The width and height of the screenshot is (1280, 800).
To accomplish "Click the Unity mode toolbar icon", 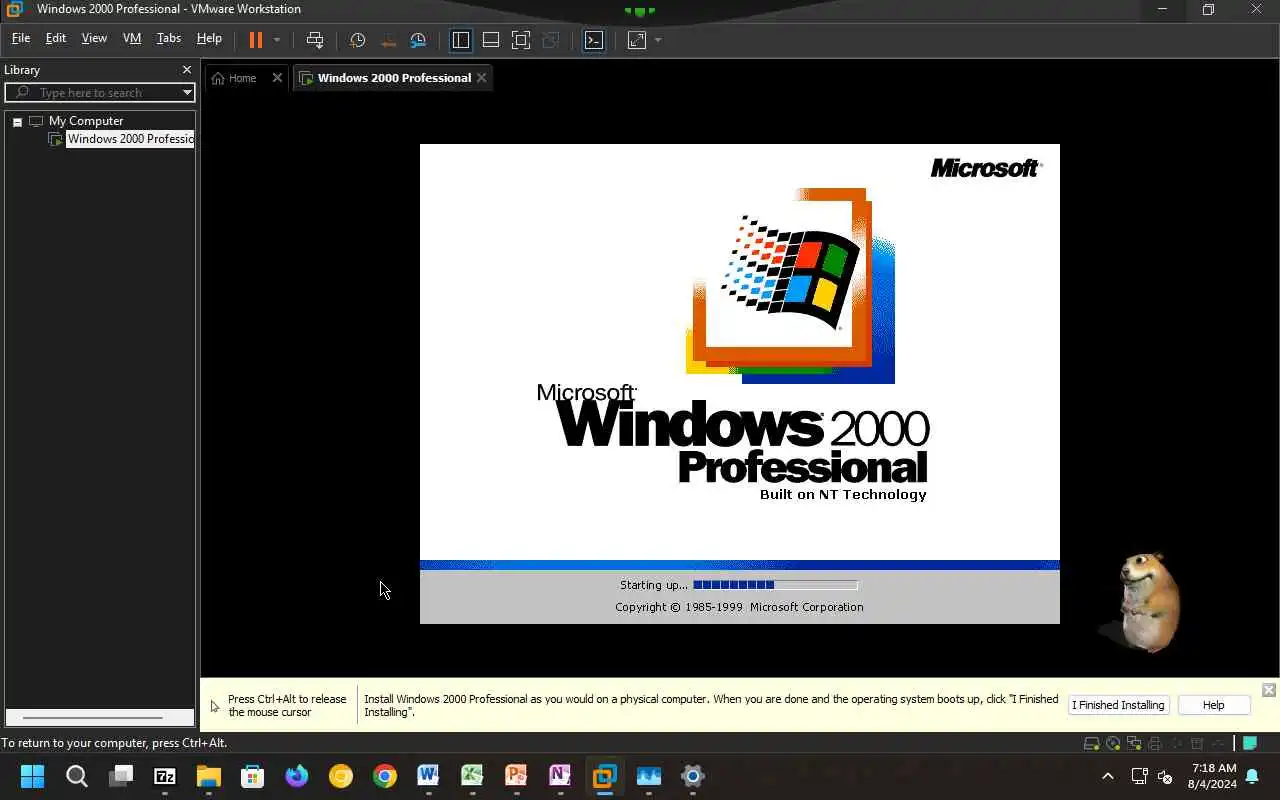I will coord(550,40).
